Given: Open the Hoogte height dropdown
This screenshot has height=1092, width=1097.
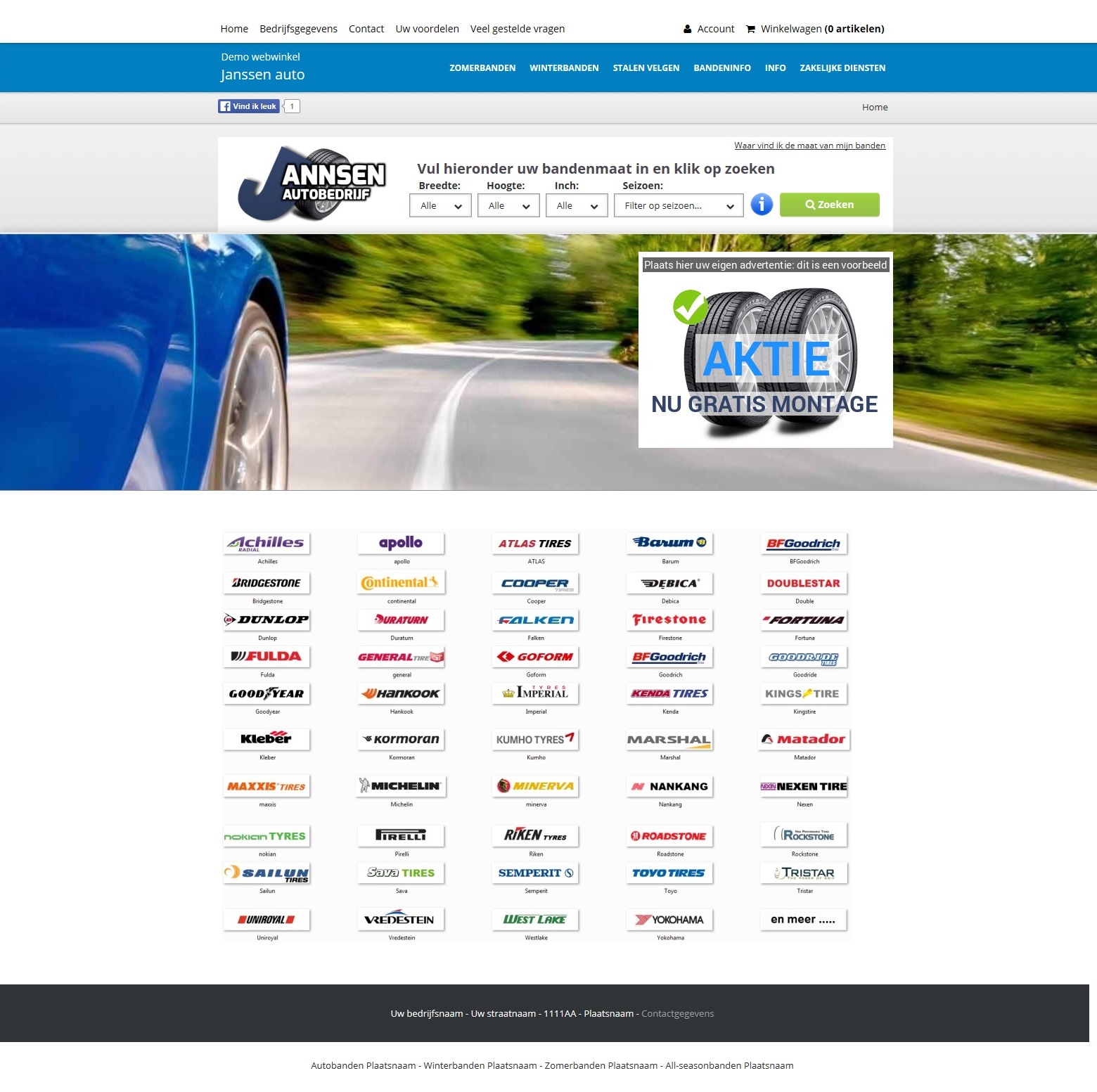Looking at the screenshot, I should click(508, 205).
